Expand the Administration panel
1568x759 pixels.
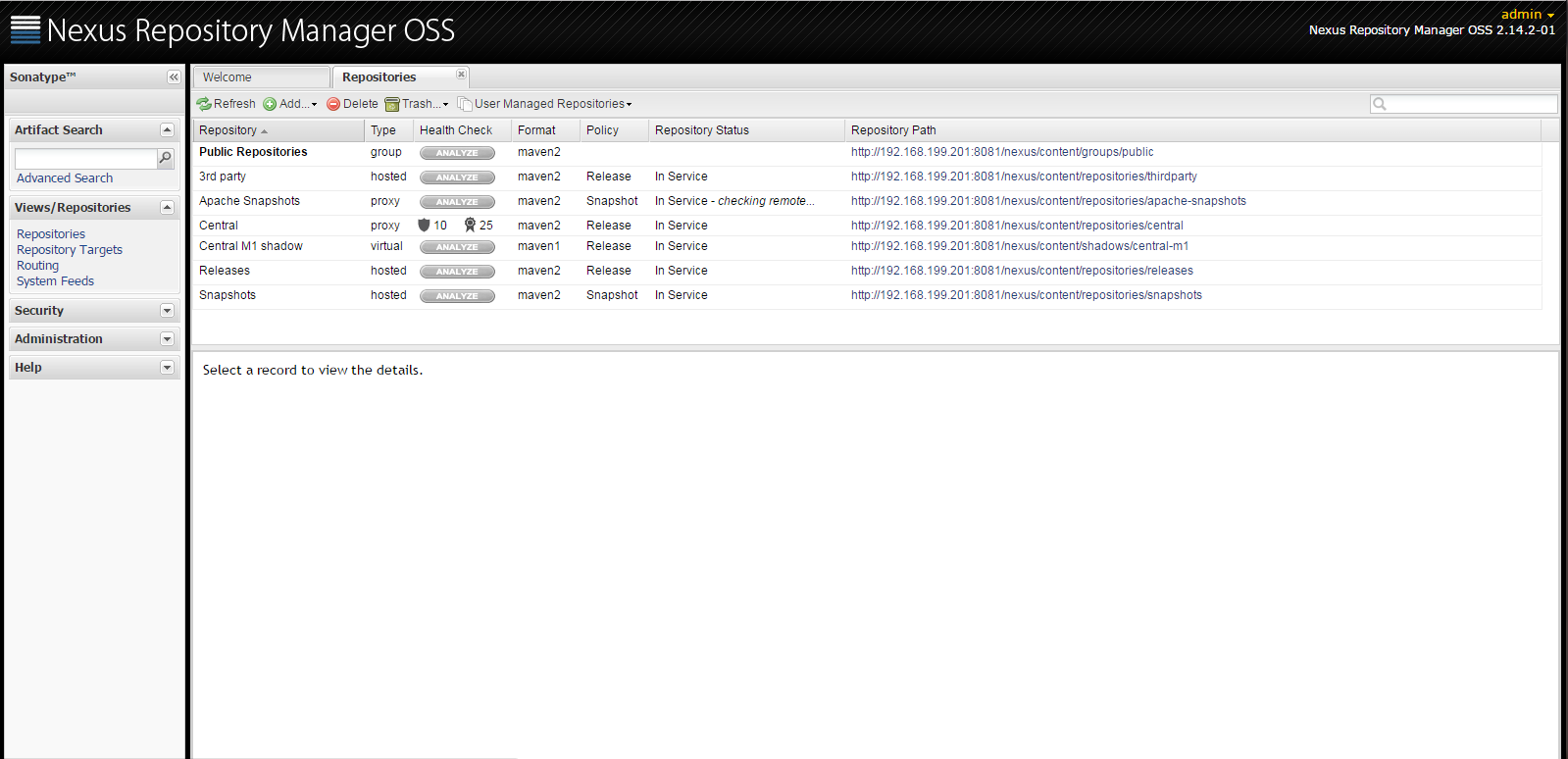coord(167,339)
